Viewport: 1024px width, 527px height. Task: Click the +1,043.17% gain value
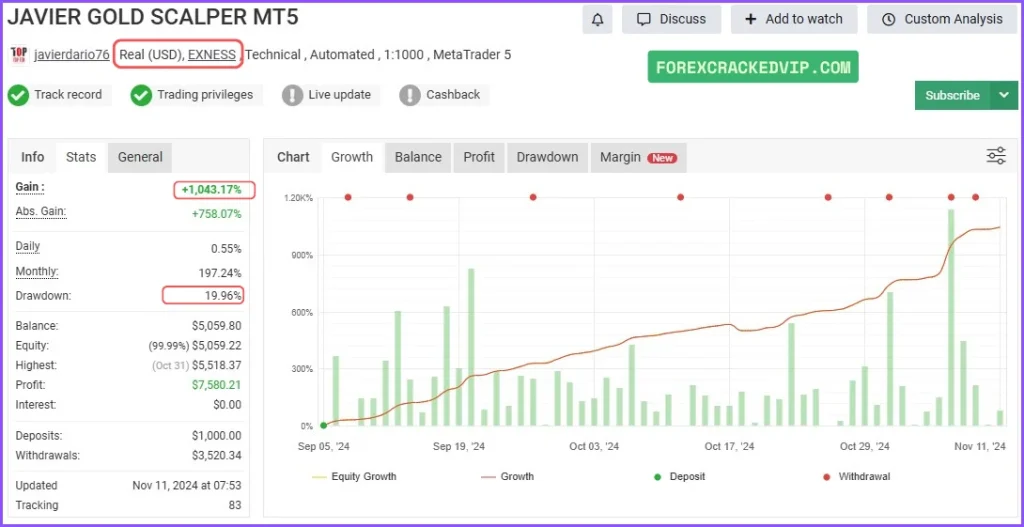click(212, 190)
